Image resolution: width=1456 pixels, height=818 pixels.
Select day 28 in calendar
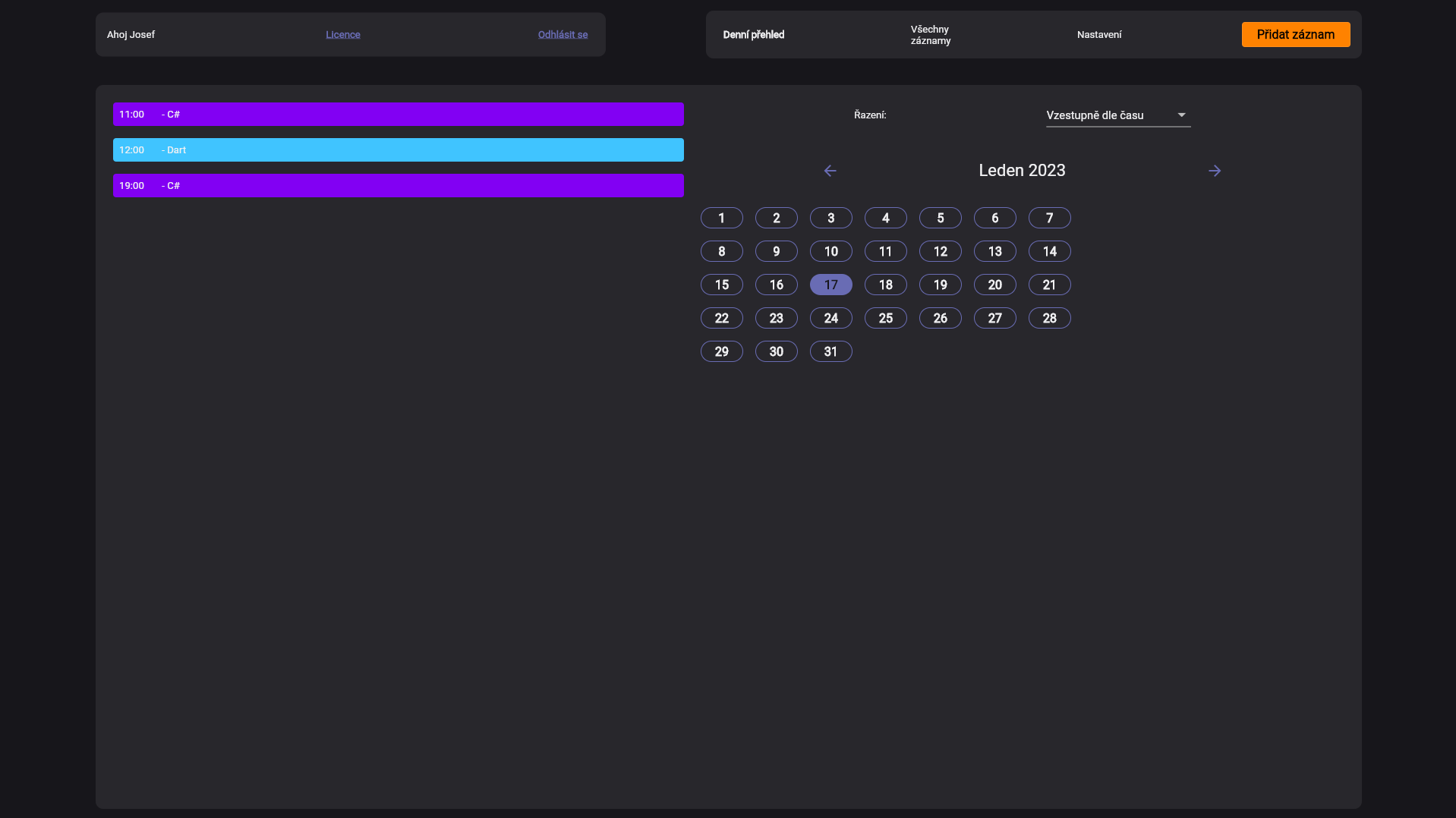1049,318
